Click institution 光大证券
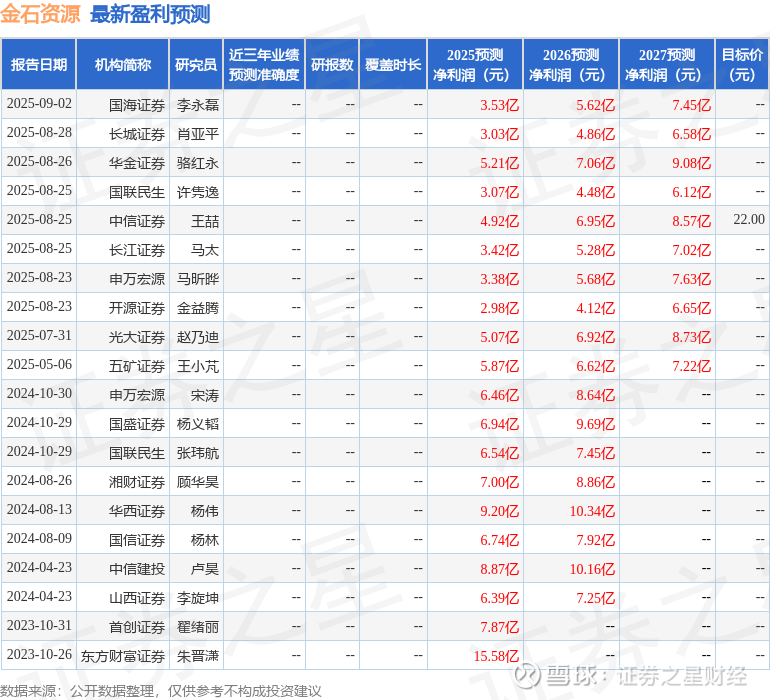Screen dimensions: 770x700 pos(137,337)
